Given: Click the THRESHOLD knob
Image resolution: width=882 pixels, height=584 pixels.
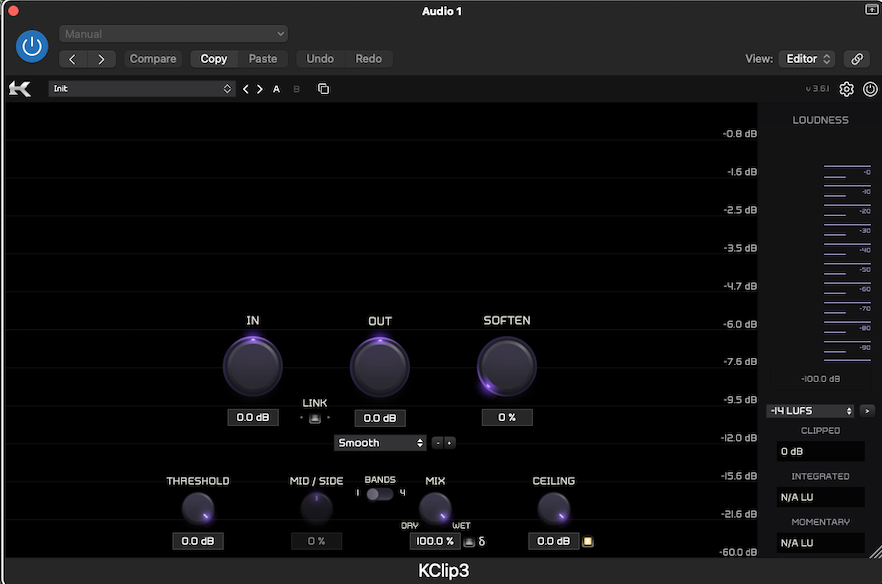Looking at the screenshot, I should 198,508.
